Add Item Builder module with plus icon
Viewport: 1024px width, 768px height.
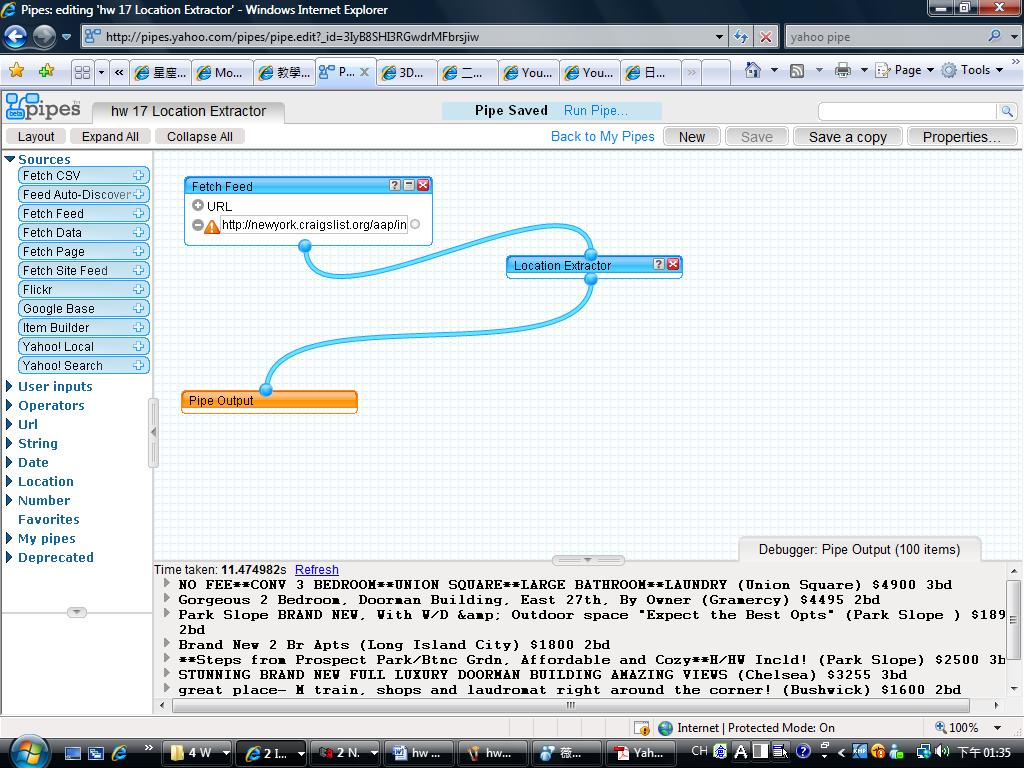[138, 327]
